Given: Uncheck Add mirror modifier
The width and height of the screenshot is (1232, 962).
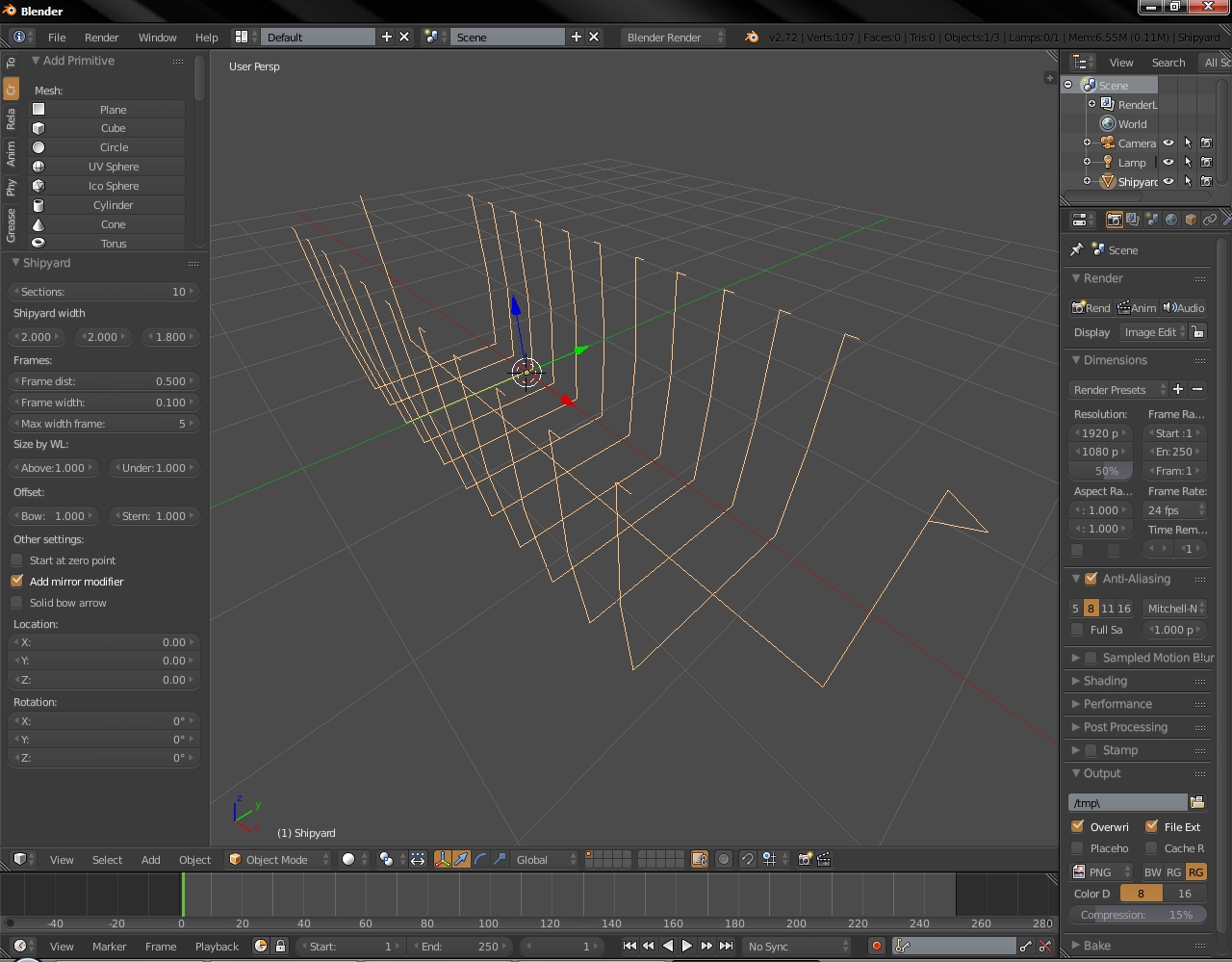Looking at the screenshot, I should pos(16,582).
